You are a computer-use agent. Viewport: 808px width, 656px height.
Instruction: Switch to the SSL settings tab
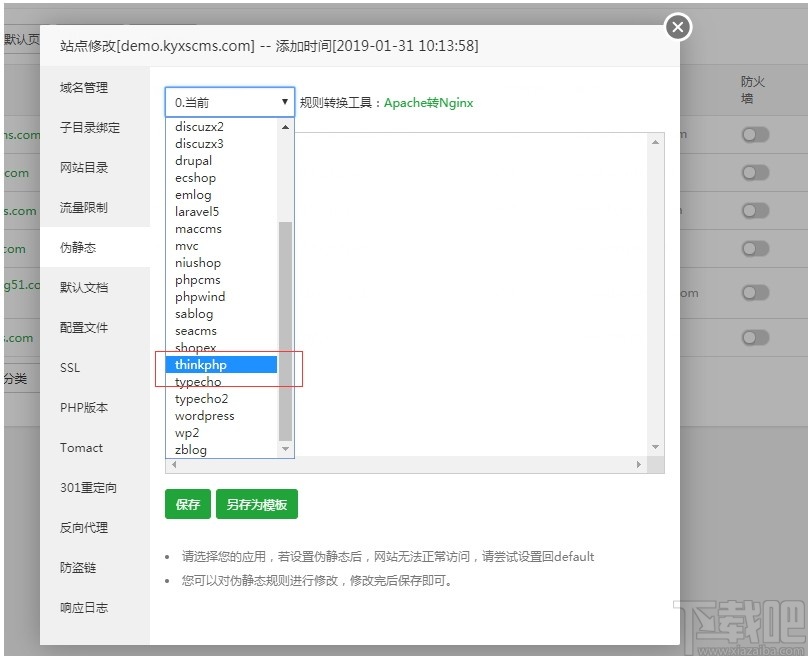pos(69,367)
